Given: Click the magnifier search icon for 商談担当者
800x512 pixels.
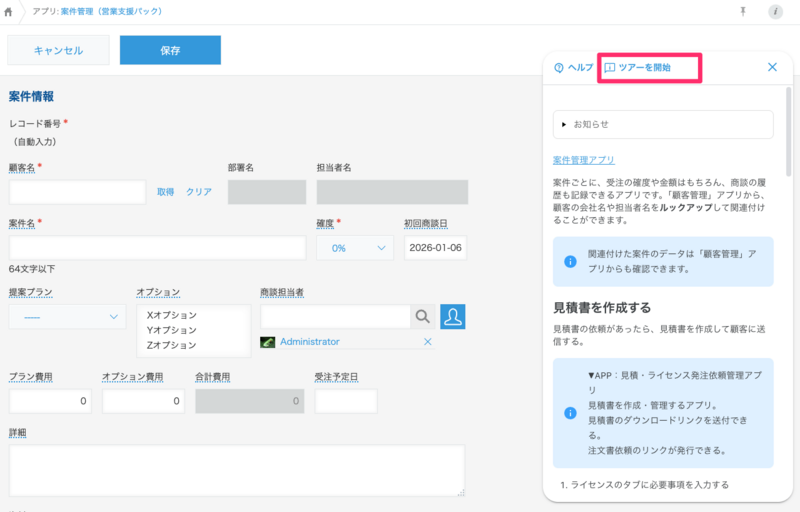Looking at the screenshot, I should tap(422, 317).
